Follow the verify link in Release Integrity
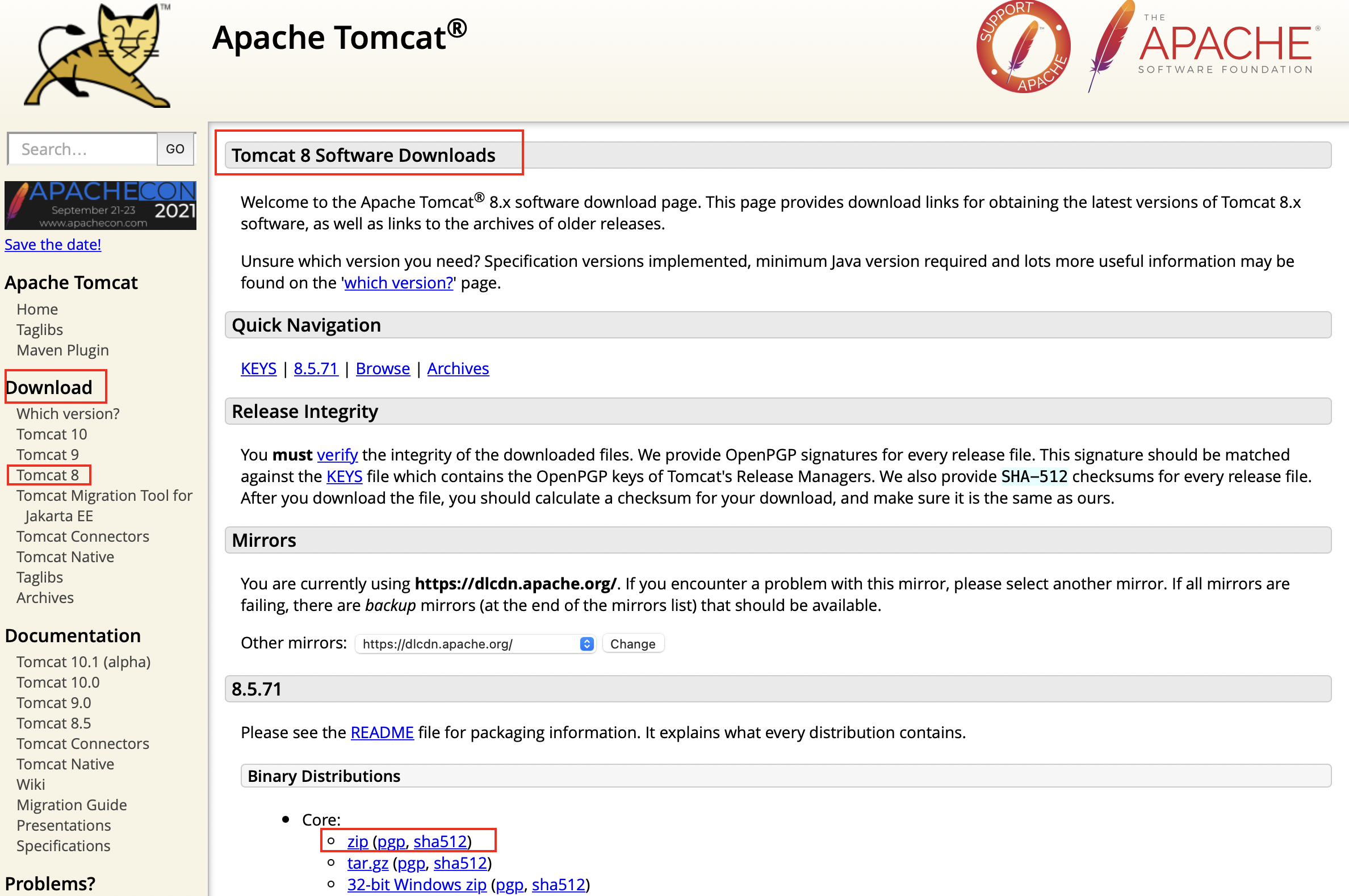1349x896 pixels. 338,455
